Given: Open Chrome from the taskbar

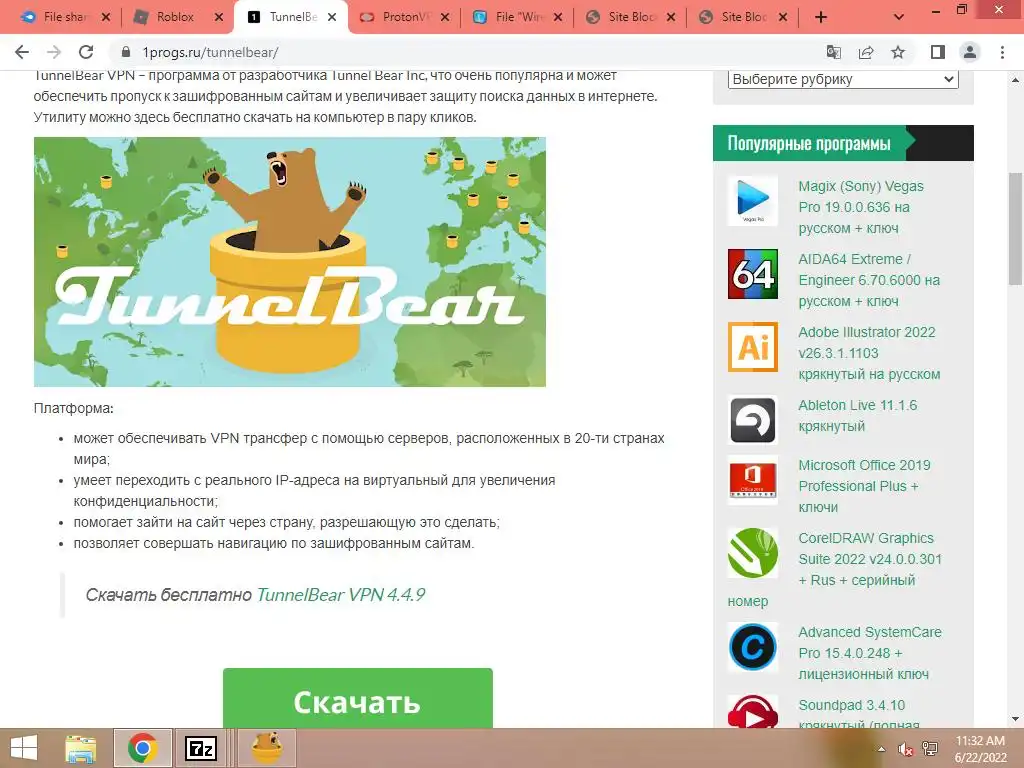Looking at the screenshot, I should pyautogui.click(x=142, y=748).
